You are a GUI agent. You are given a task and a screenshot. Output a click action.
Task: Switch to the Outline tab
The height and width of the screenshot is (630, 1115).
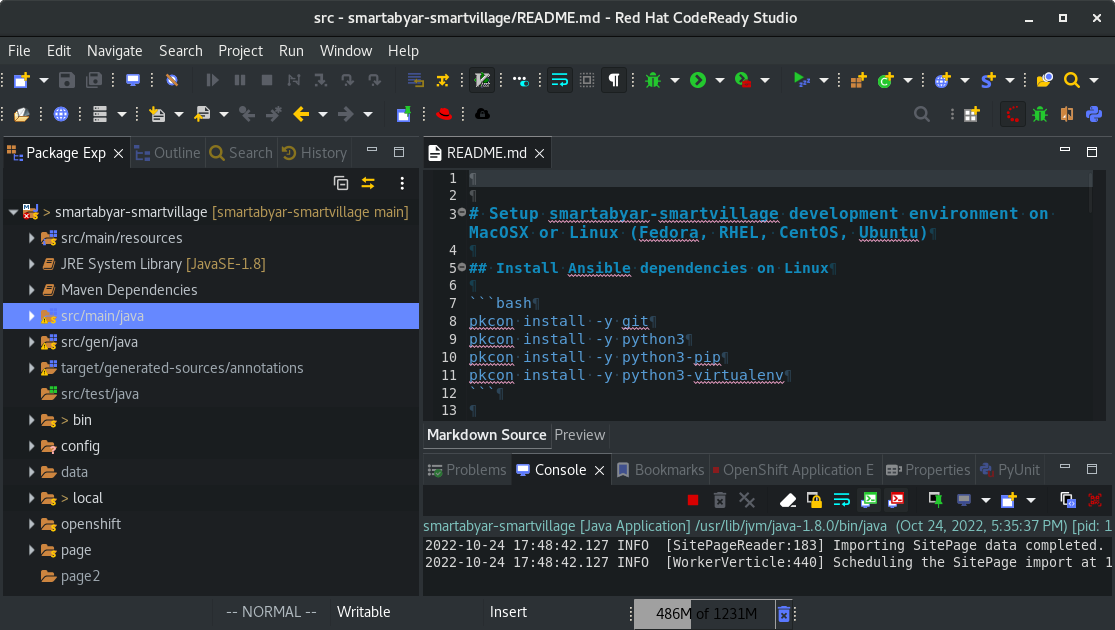click(168, 153)
